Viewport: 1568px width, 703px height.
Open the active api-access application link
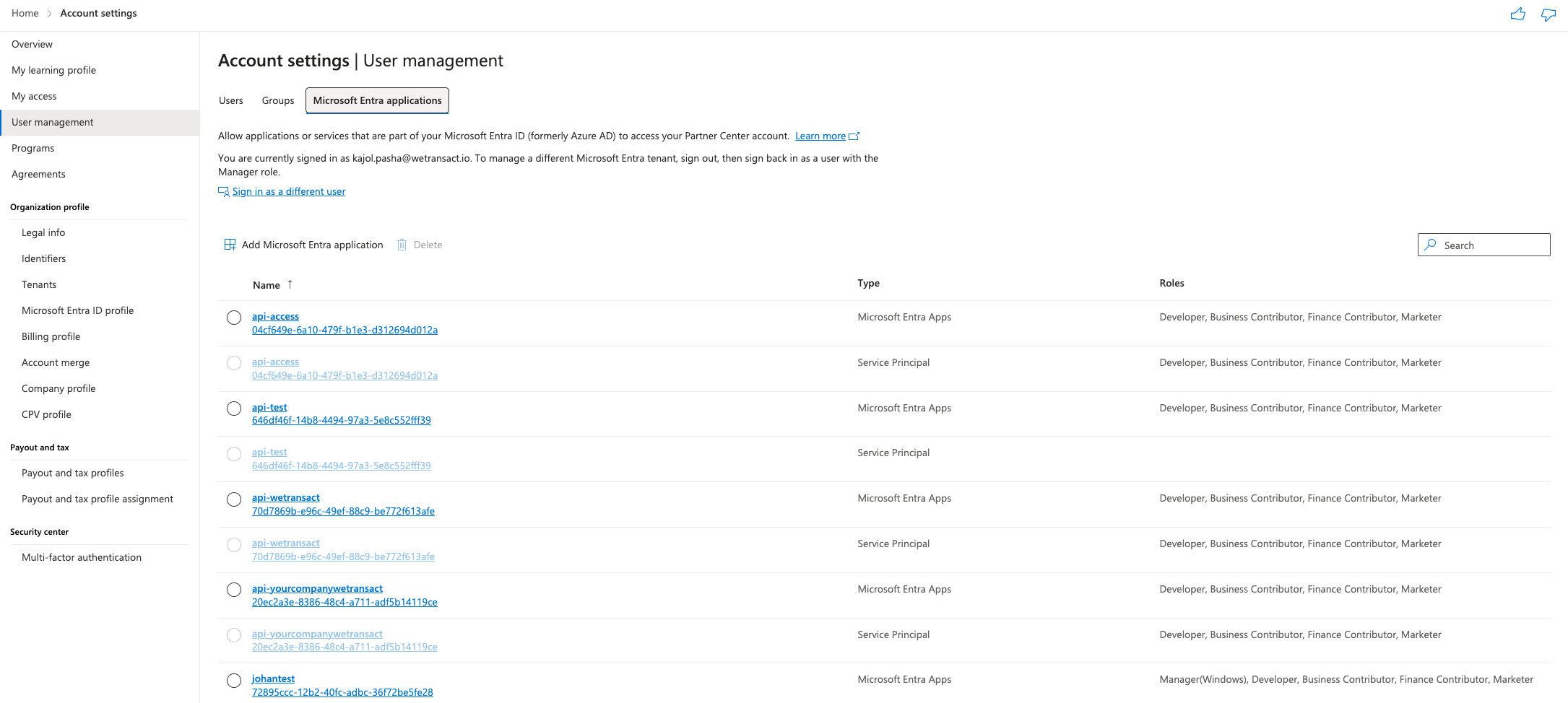pyautogui.click(x=275, y=316)
